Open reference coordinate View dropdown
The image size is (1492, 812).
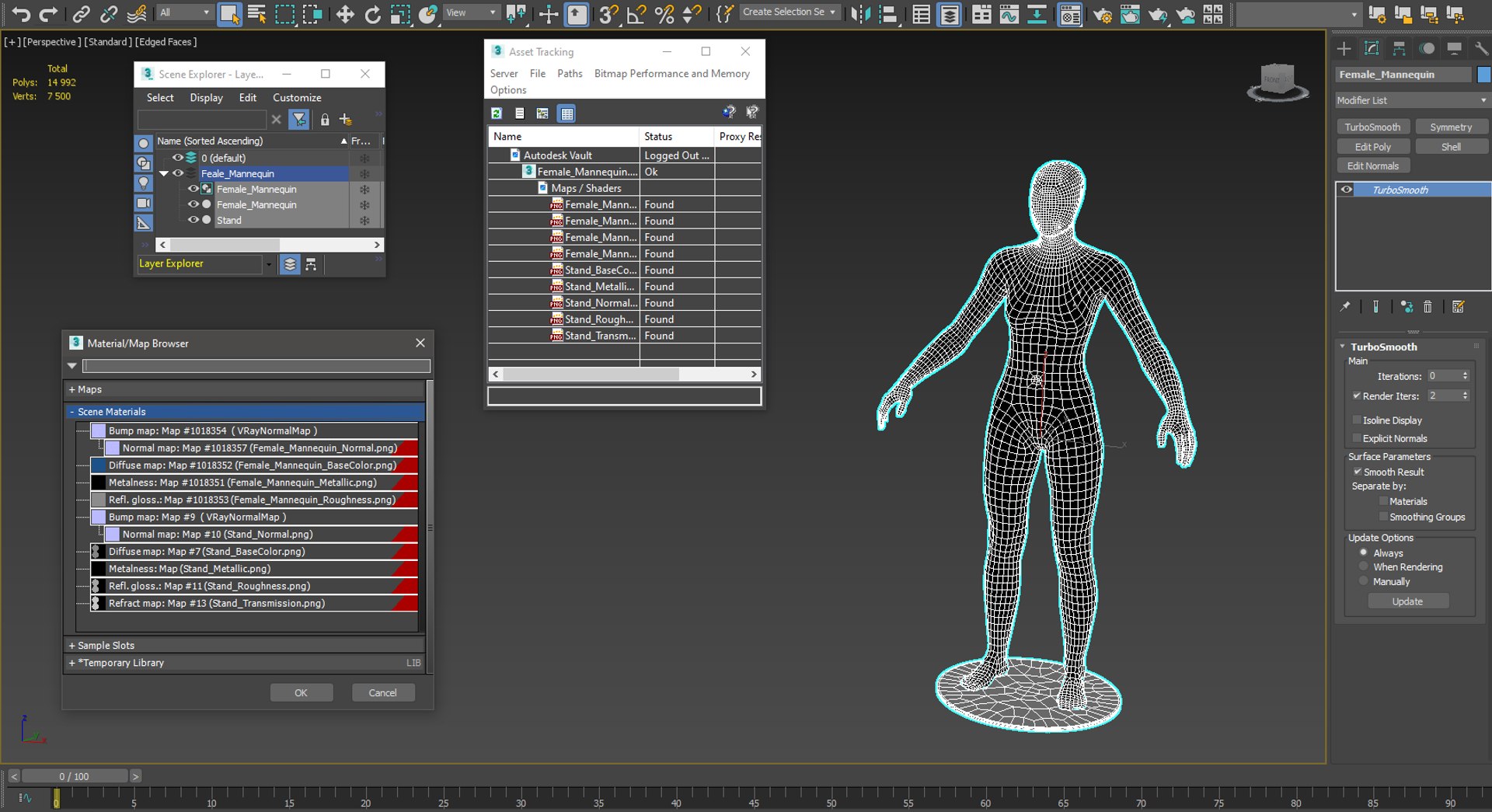pyautogui.click(x=471, y=12)
